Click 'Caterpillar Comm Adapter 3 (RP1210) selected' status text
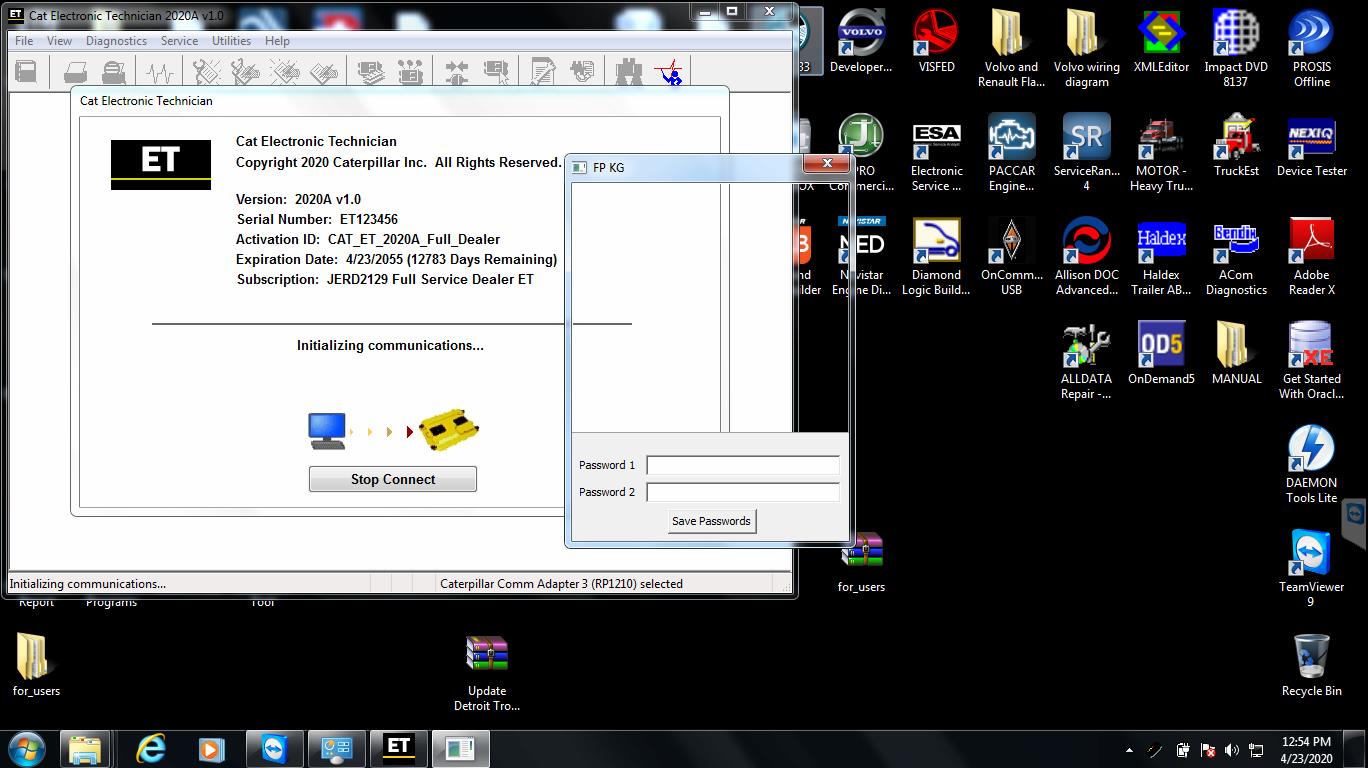1368x768 pixels. (x=561, y=584)
